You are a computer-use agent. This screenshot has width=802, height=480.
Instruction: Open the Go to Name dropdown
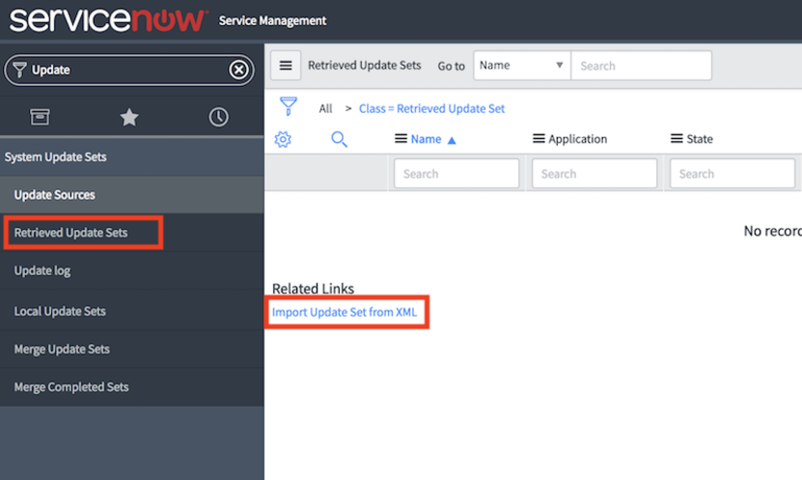[522, 65]
